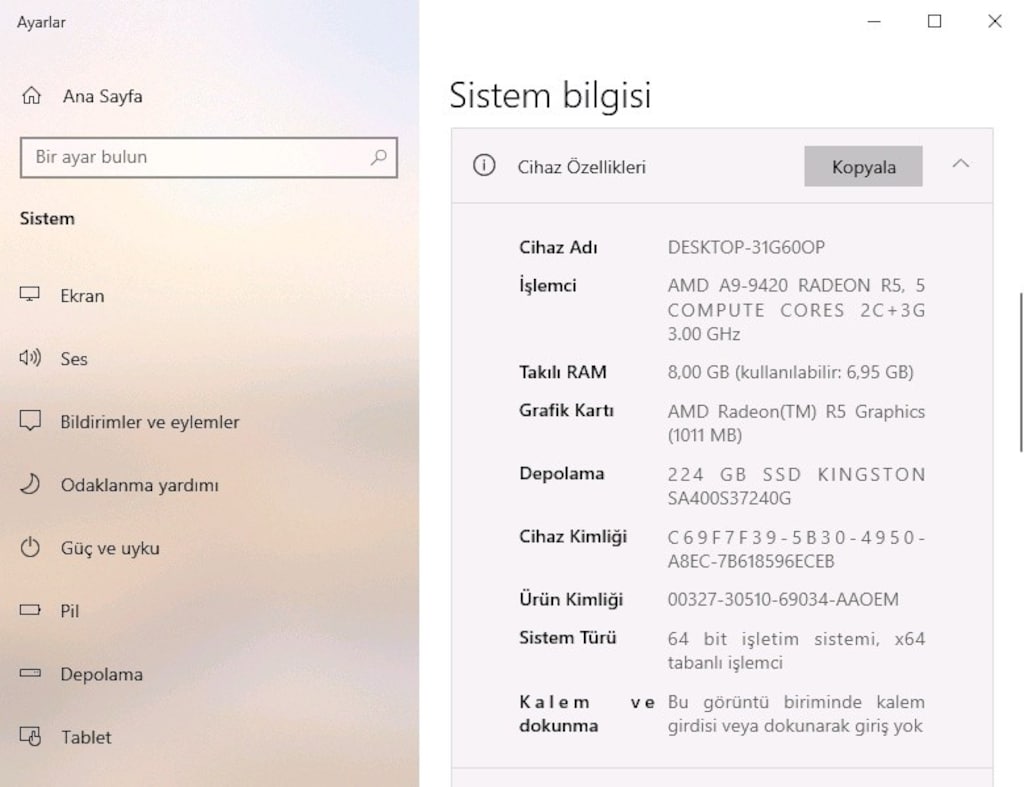The height and width of the screenshot is (787, 1024).
Task: Focus the 'Bir ayar bulun' search box
Action: [x=208, y=157]
